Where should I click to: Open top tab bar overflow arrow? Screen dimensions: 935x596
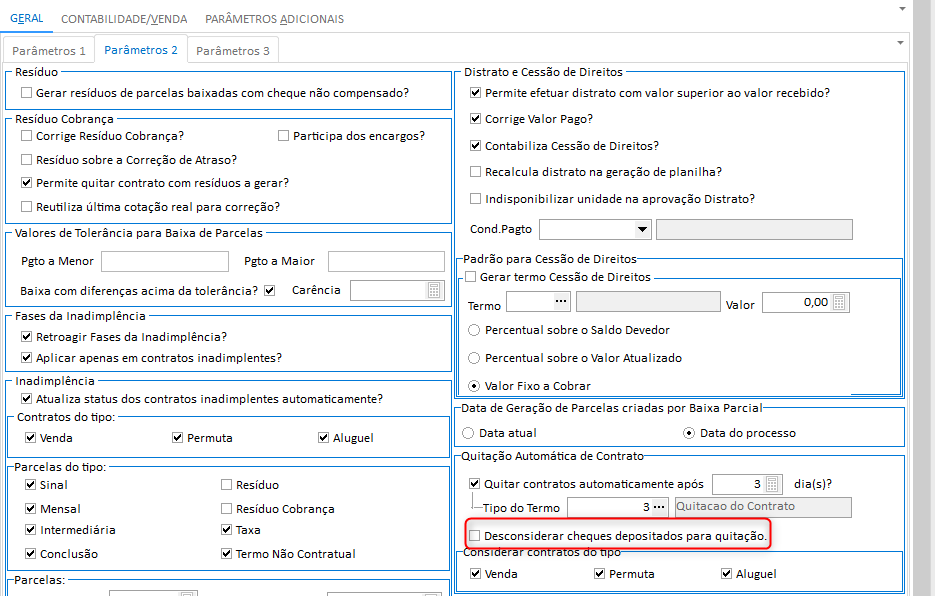(x=902, y=8)
